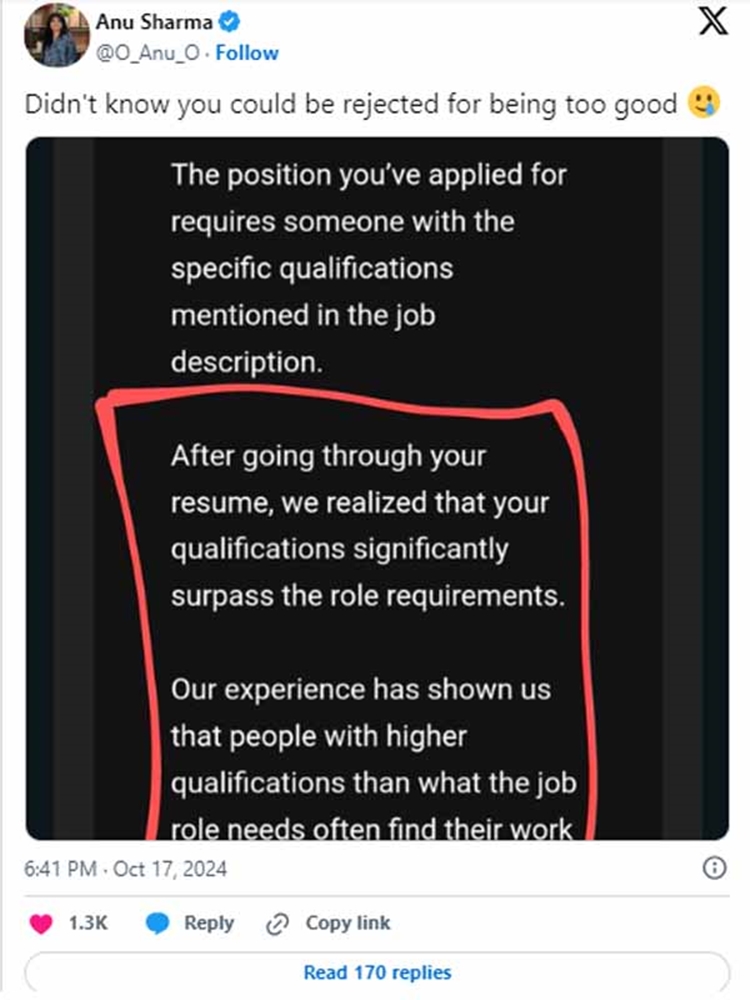This screenshot has width=750, height=1000.
Task: Click the teary-smile emoji in the tweet text
Action: tap(703, 102)
